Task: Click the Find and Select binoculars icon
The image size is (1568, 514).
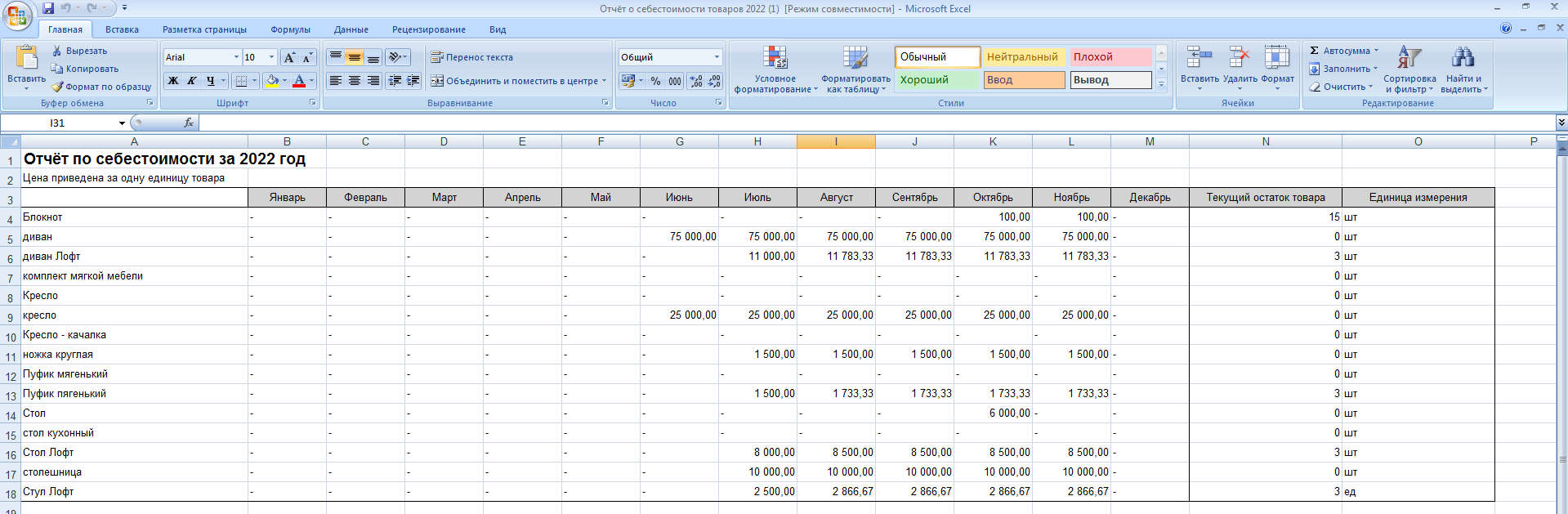Action: coord(1463,58)
